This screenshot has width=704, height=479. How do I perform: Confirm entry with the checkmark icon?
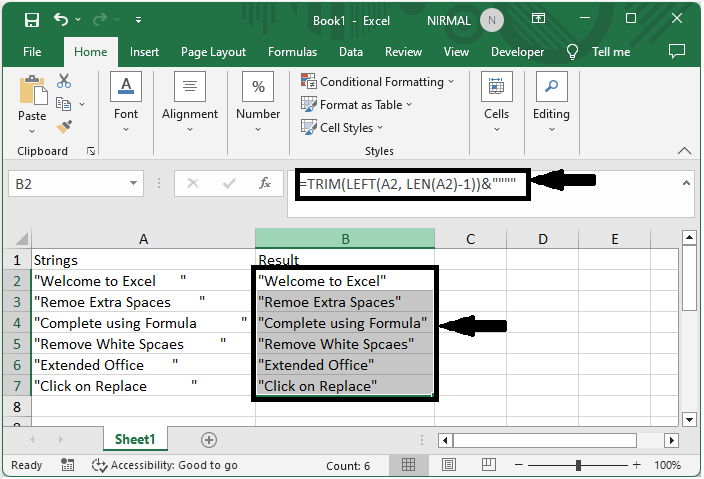(x=229, y=183)
